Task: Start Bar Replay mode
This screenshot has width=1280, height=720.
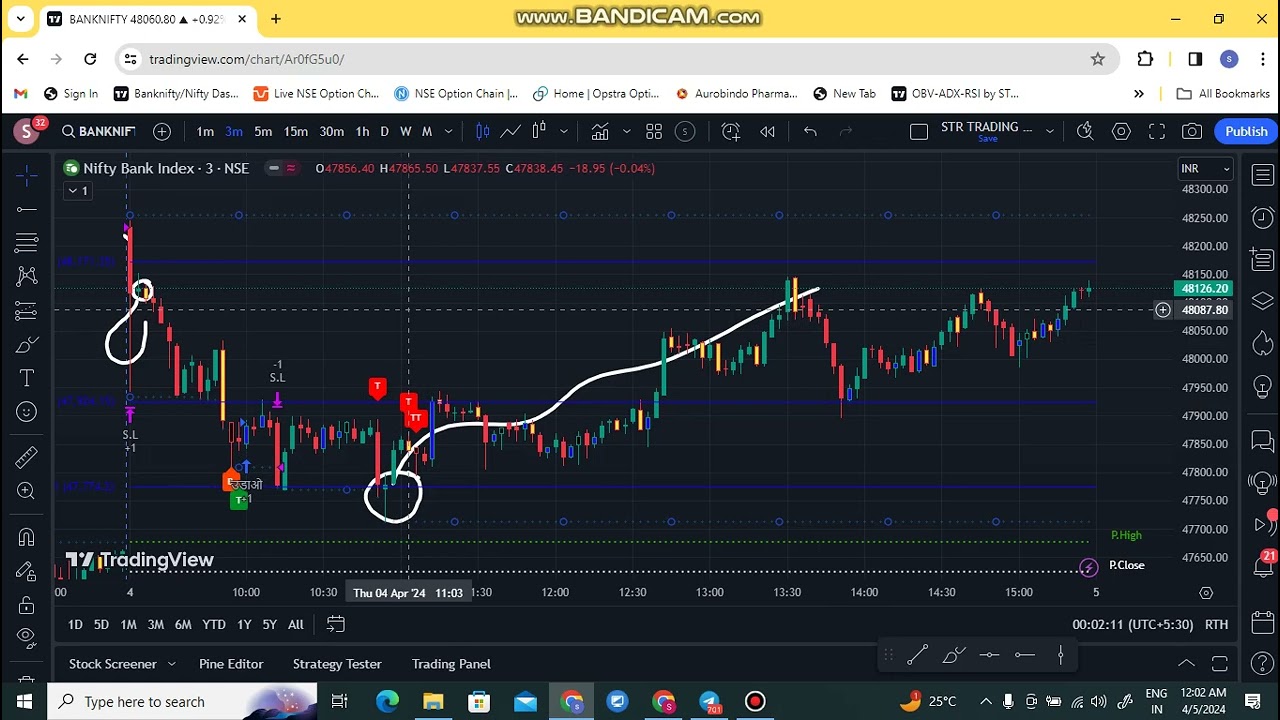Action: pyautogui.click(x=767, y=131)
